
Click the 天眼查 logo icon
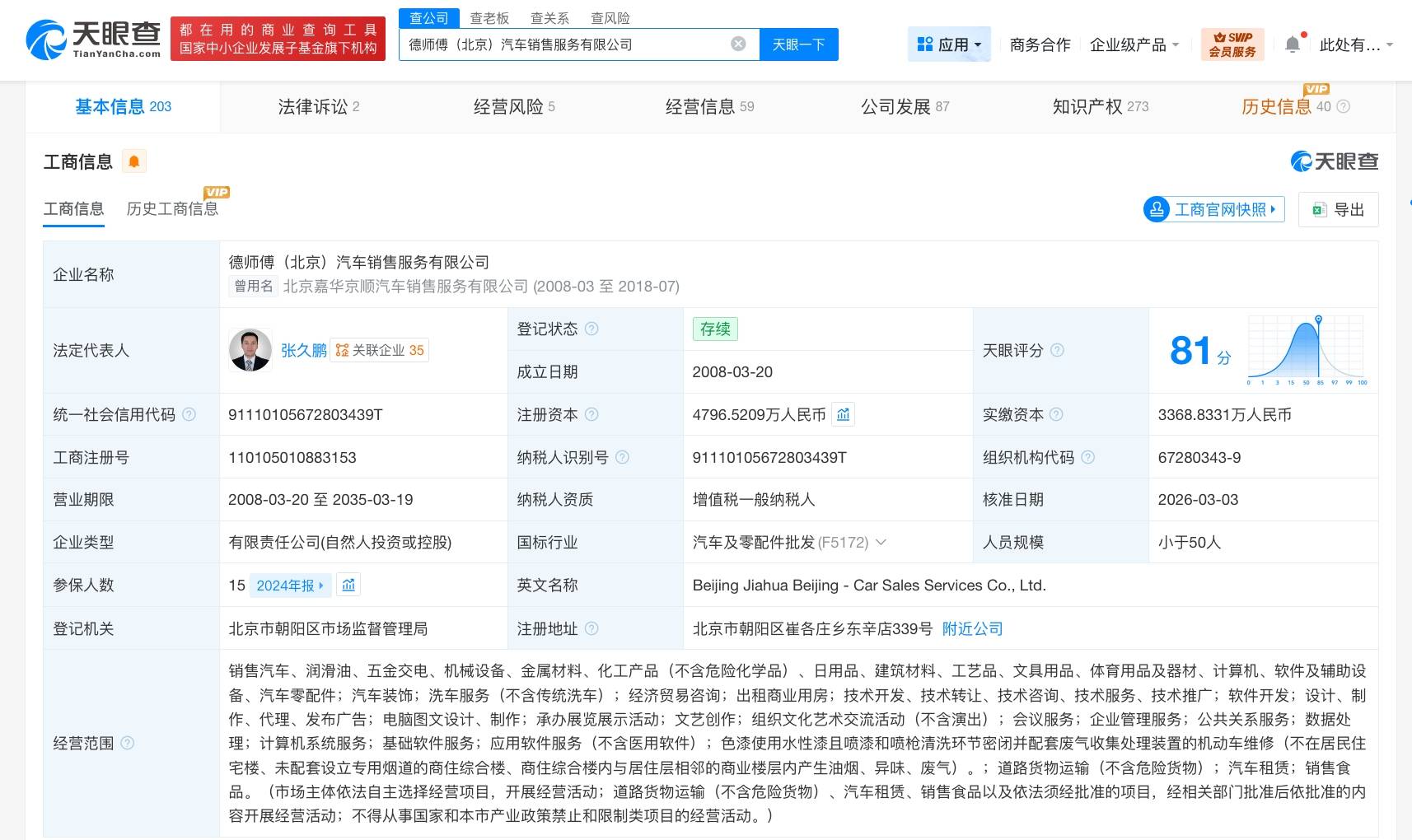[47, 36]
